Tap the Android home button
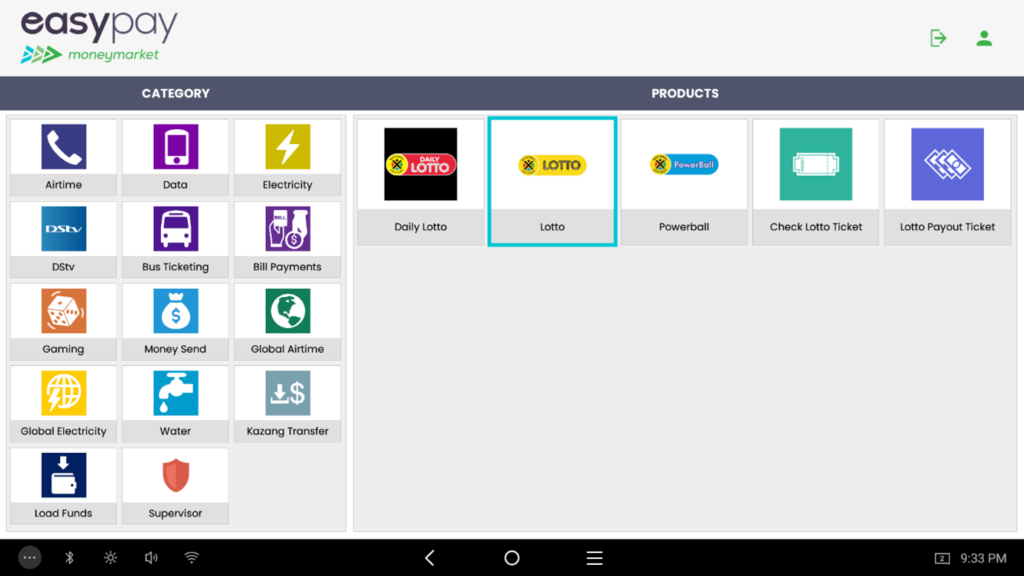Viewport: 1024px width, 576px height. coord(512,558)
